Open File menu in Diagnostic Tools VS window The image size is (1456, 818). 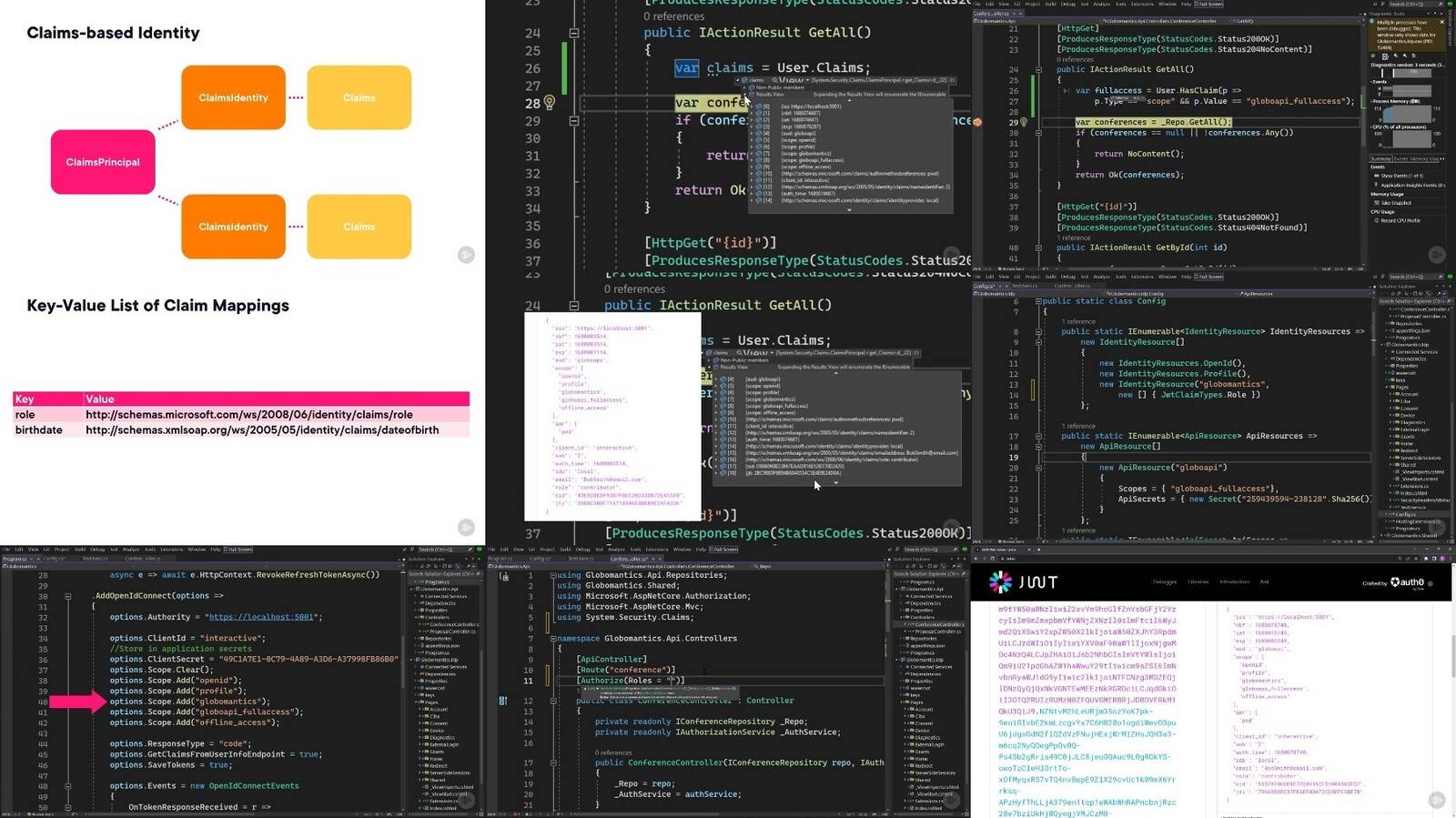[977, 4]
